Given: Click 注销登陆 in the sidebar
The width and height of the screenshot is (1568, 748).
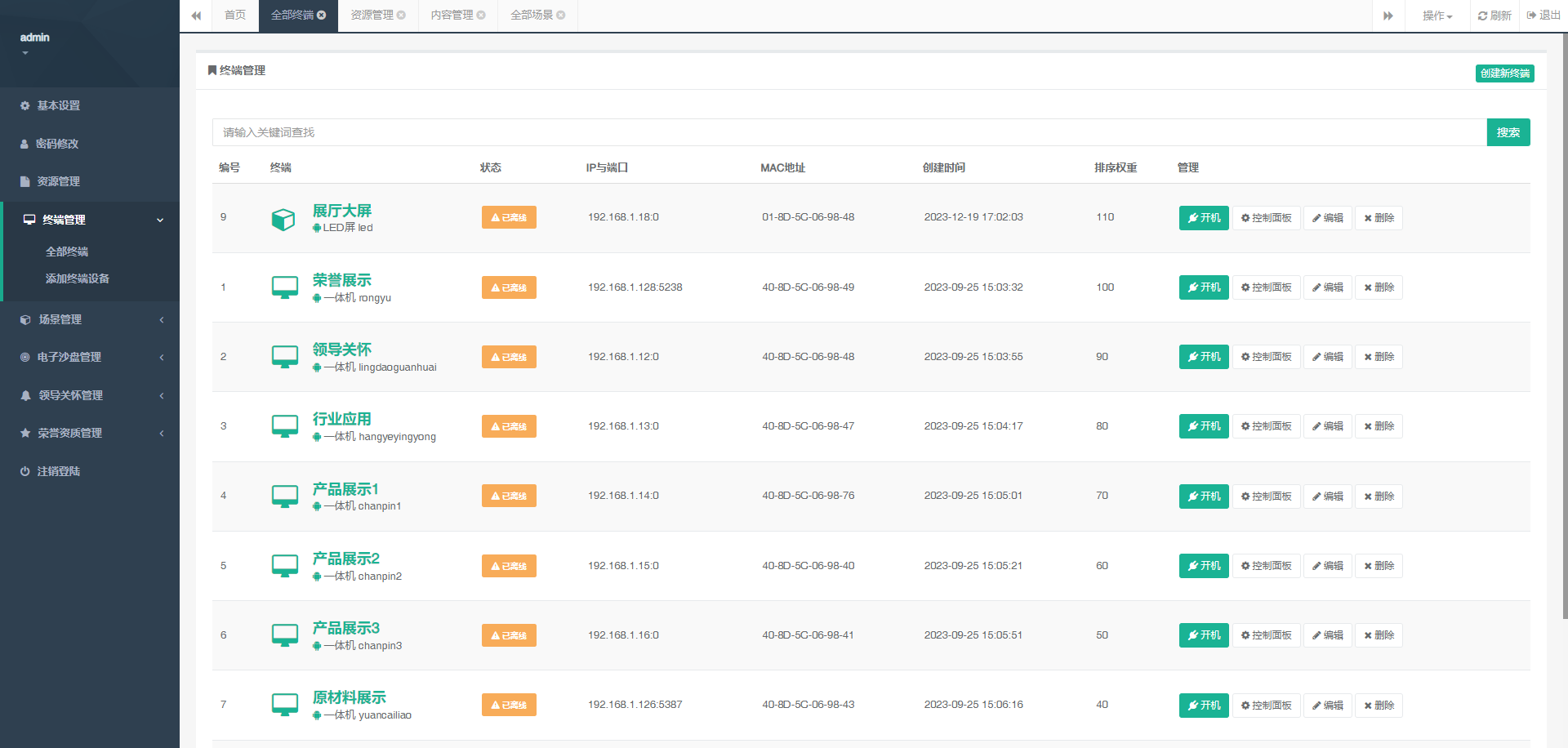Looking at the screenshot, I should pyautogui.click(x=90, y=471).
